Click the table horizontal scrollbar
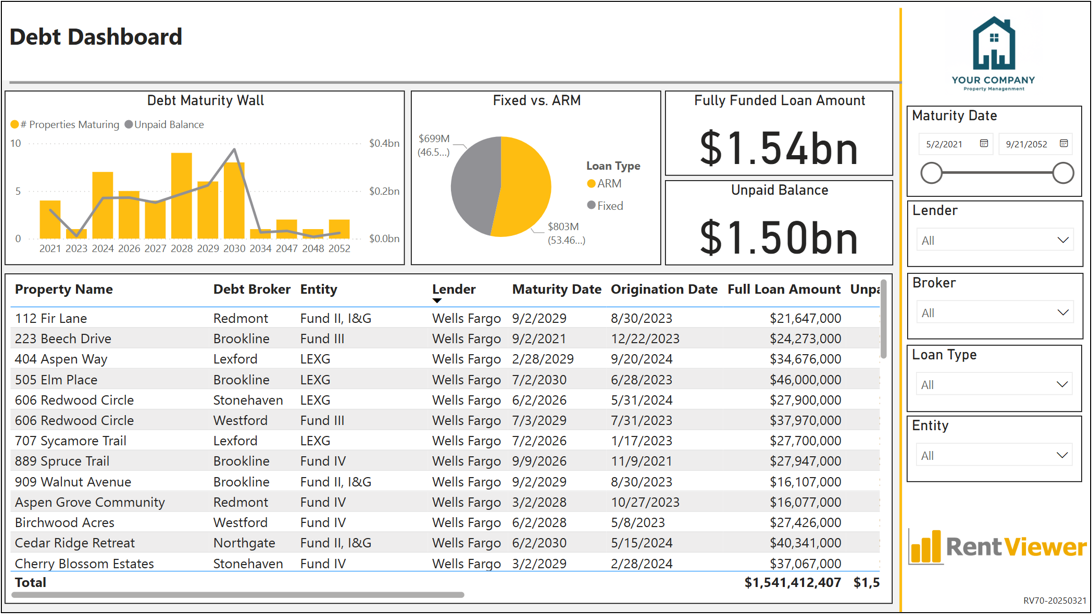 coord(237,595)
